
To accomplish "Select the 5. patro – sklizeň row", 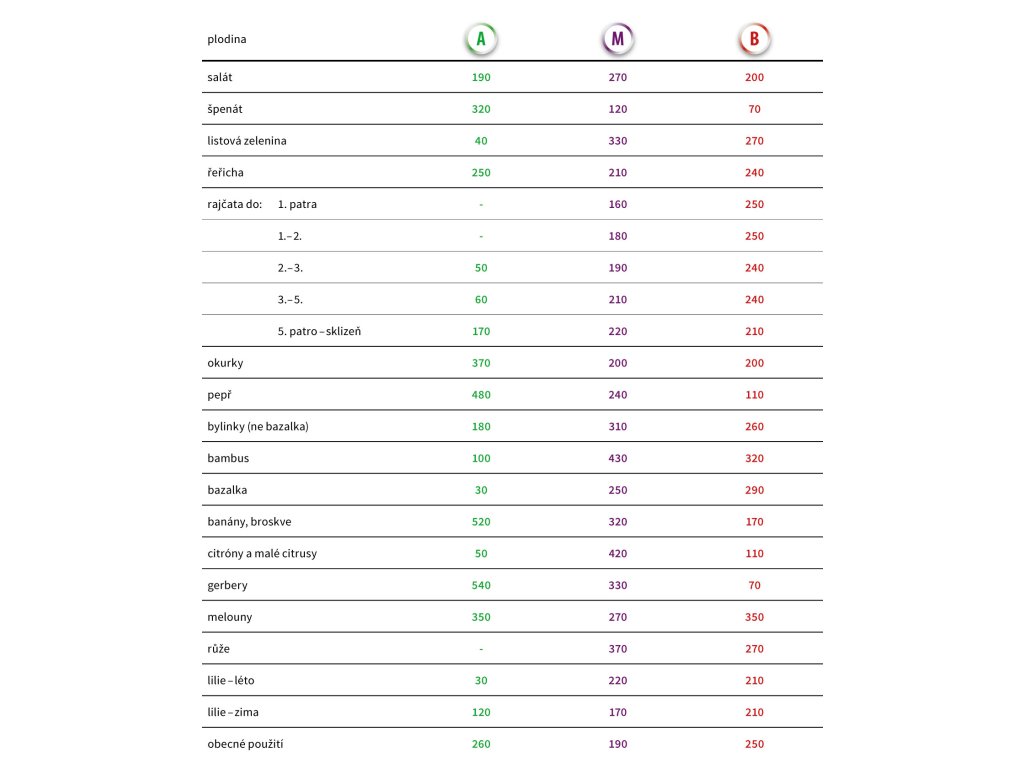I will [x=512, y=331].
